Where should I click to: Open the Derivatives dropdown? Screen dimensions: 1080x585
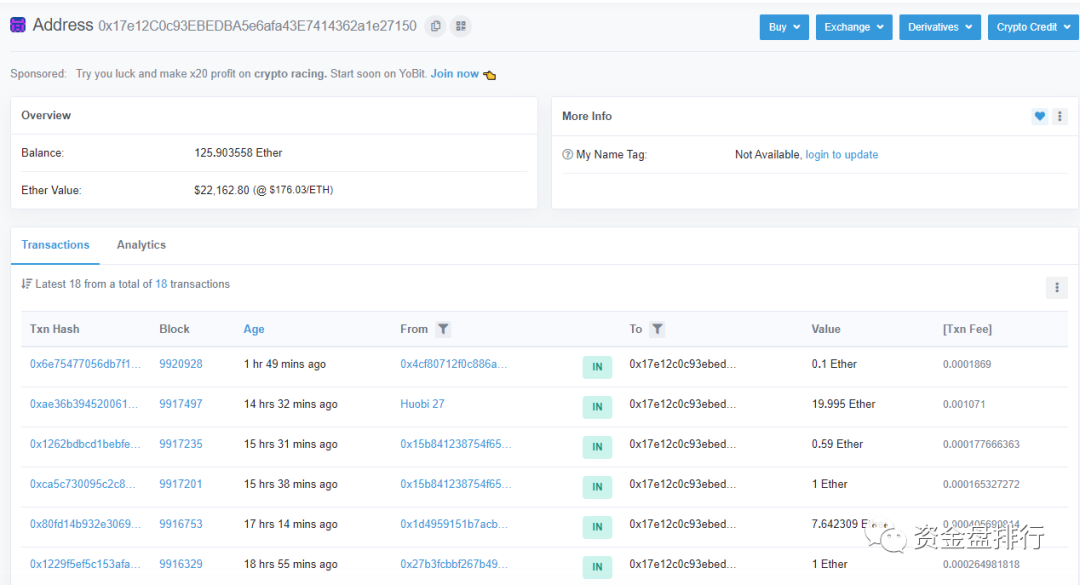[939, 27]
